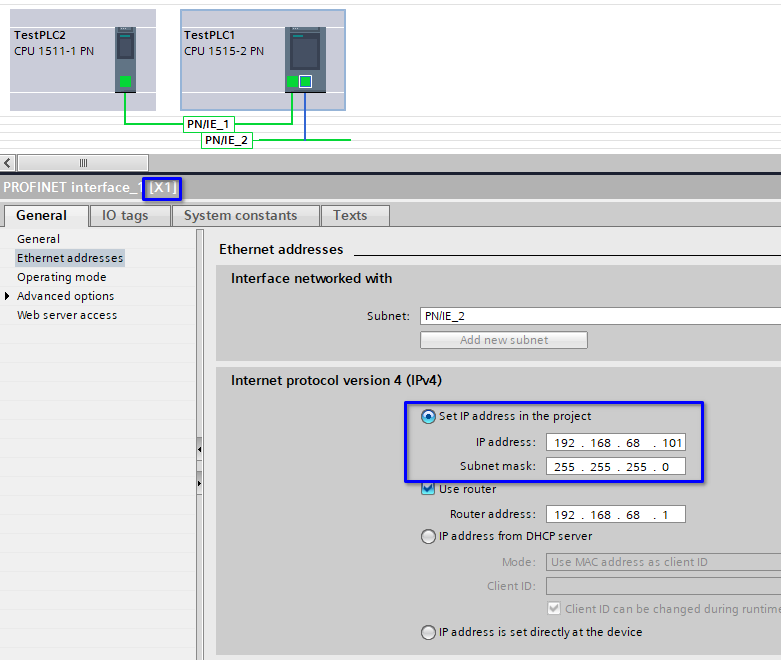Toggle Client ID can be changed during runtime

coord(554,609)
